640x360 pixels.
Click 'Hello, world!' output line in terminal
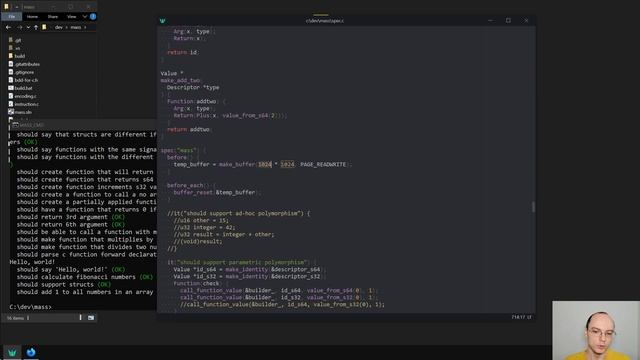tap(32, 262)
